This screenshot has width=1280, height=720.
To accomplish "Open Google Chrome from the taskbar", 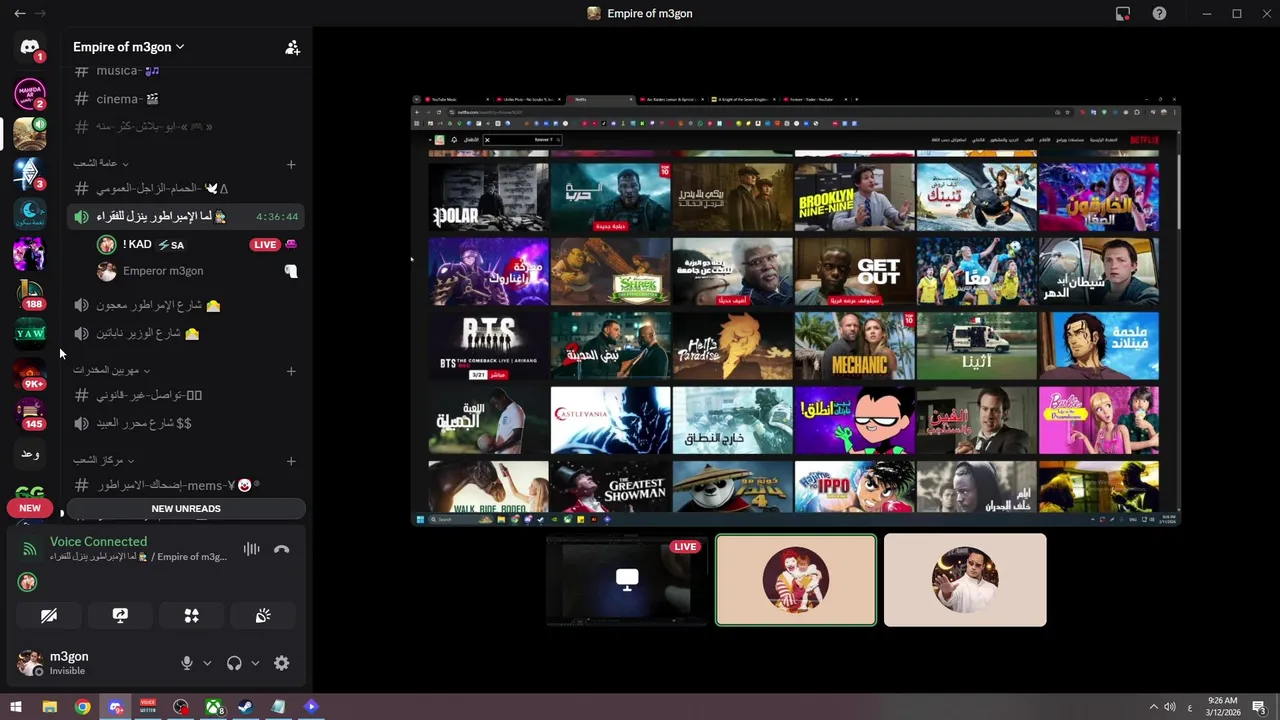I will pyautogui.click(x=82, y=707).
